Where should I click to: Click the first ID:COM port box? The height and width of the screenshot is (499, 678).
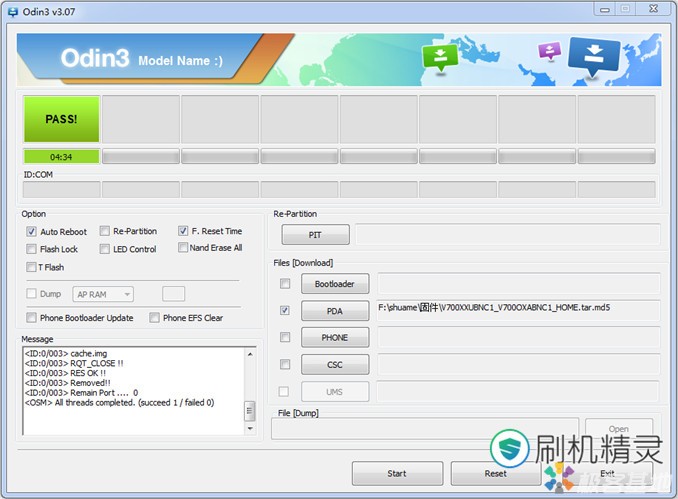pyautogui.click(x=61, y=189)
